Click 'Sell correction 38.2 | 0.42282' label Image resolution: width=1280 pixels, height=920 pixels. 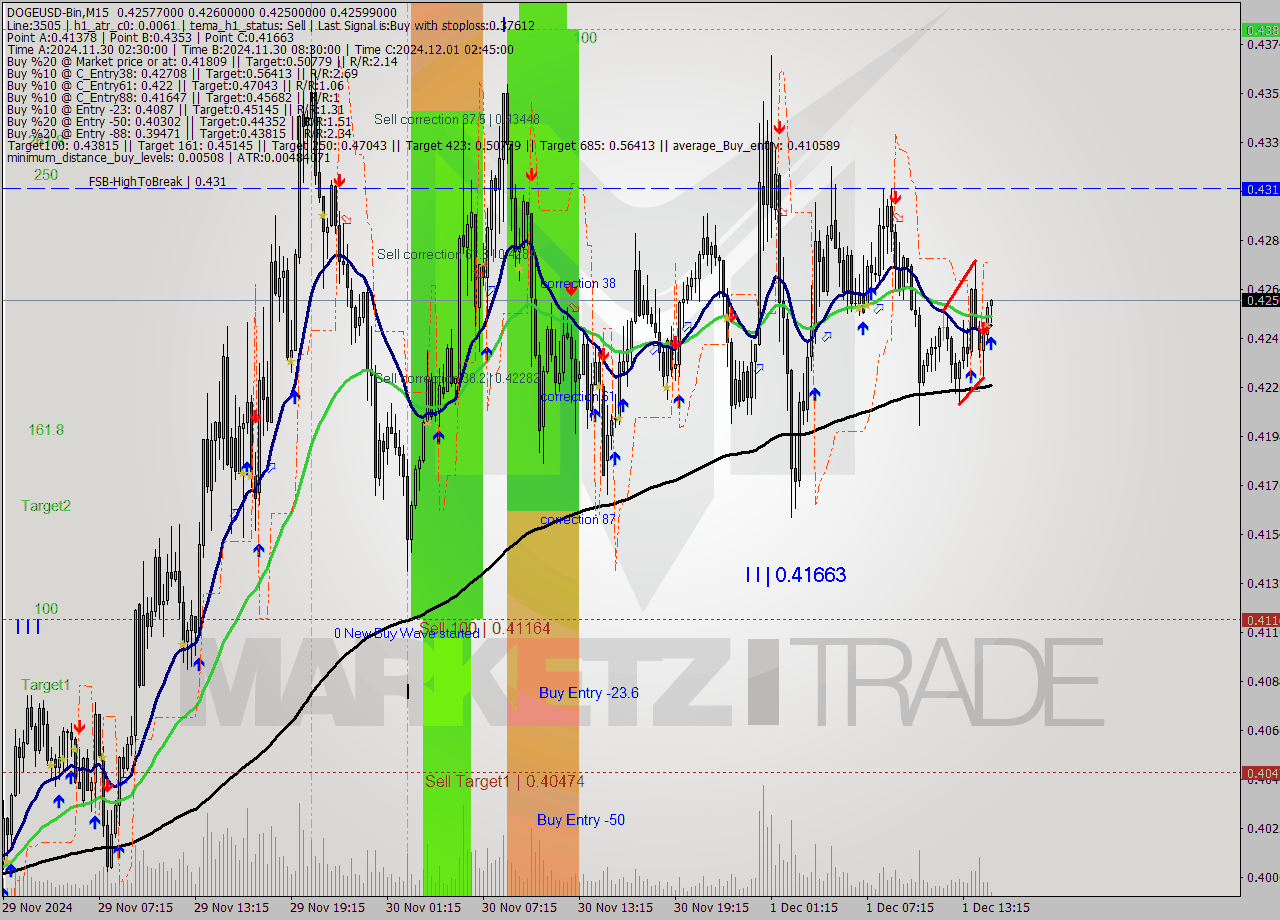click(x=457, y=378)
